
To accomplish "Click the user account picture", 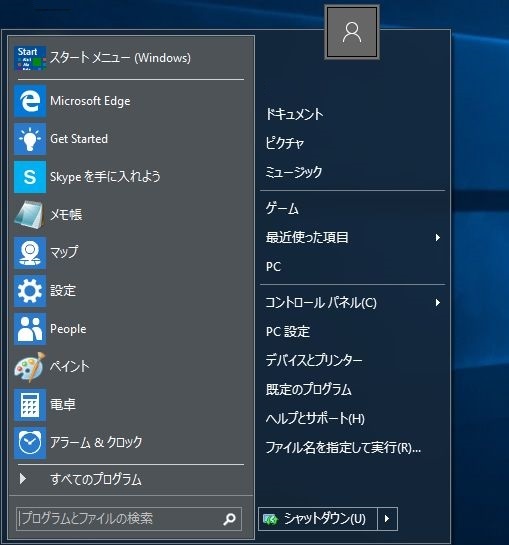I will point(352,32).
